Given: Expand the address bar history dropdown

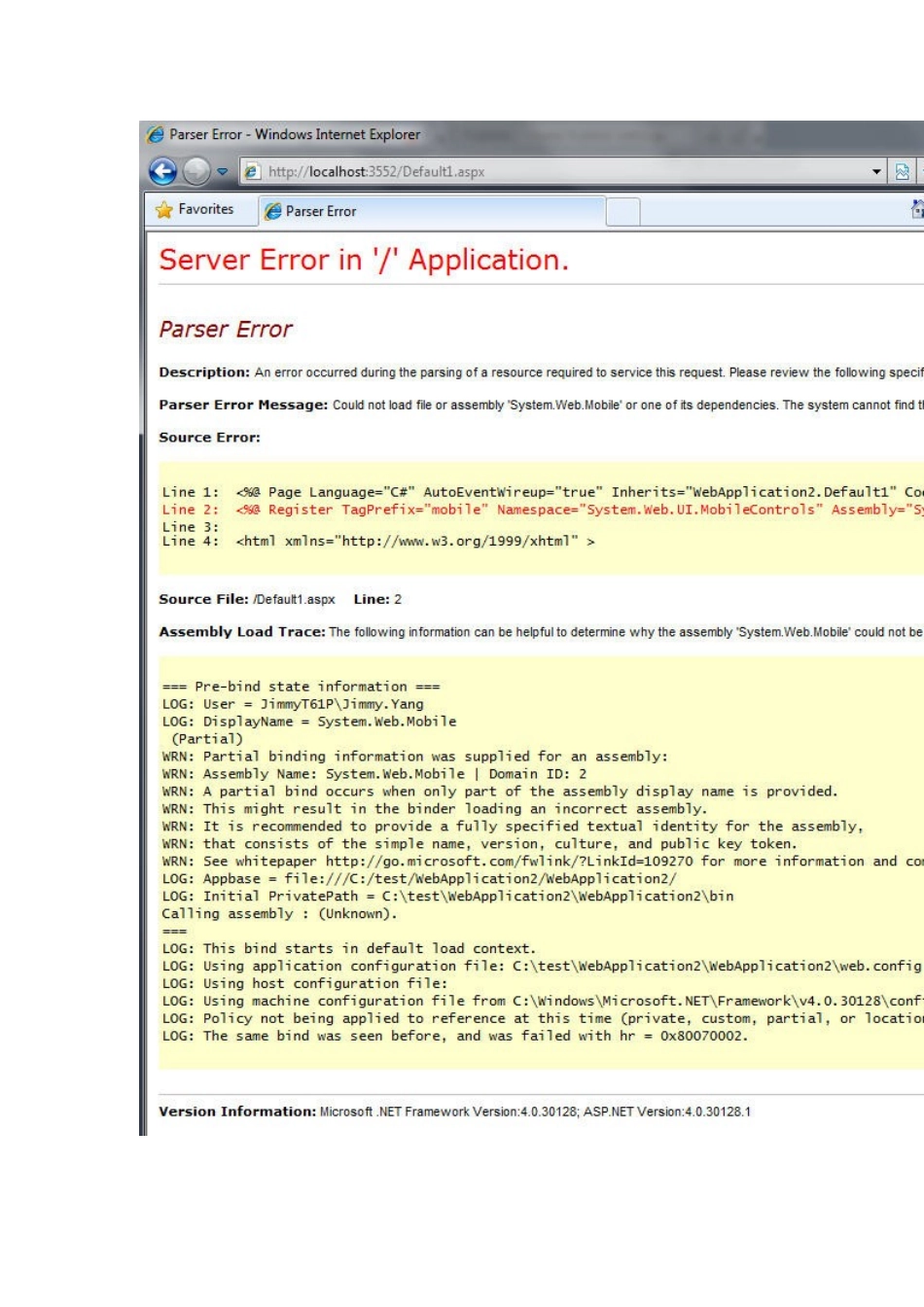Looking at the screenshot, I should [x=876, y=172].
